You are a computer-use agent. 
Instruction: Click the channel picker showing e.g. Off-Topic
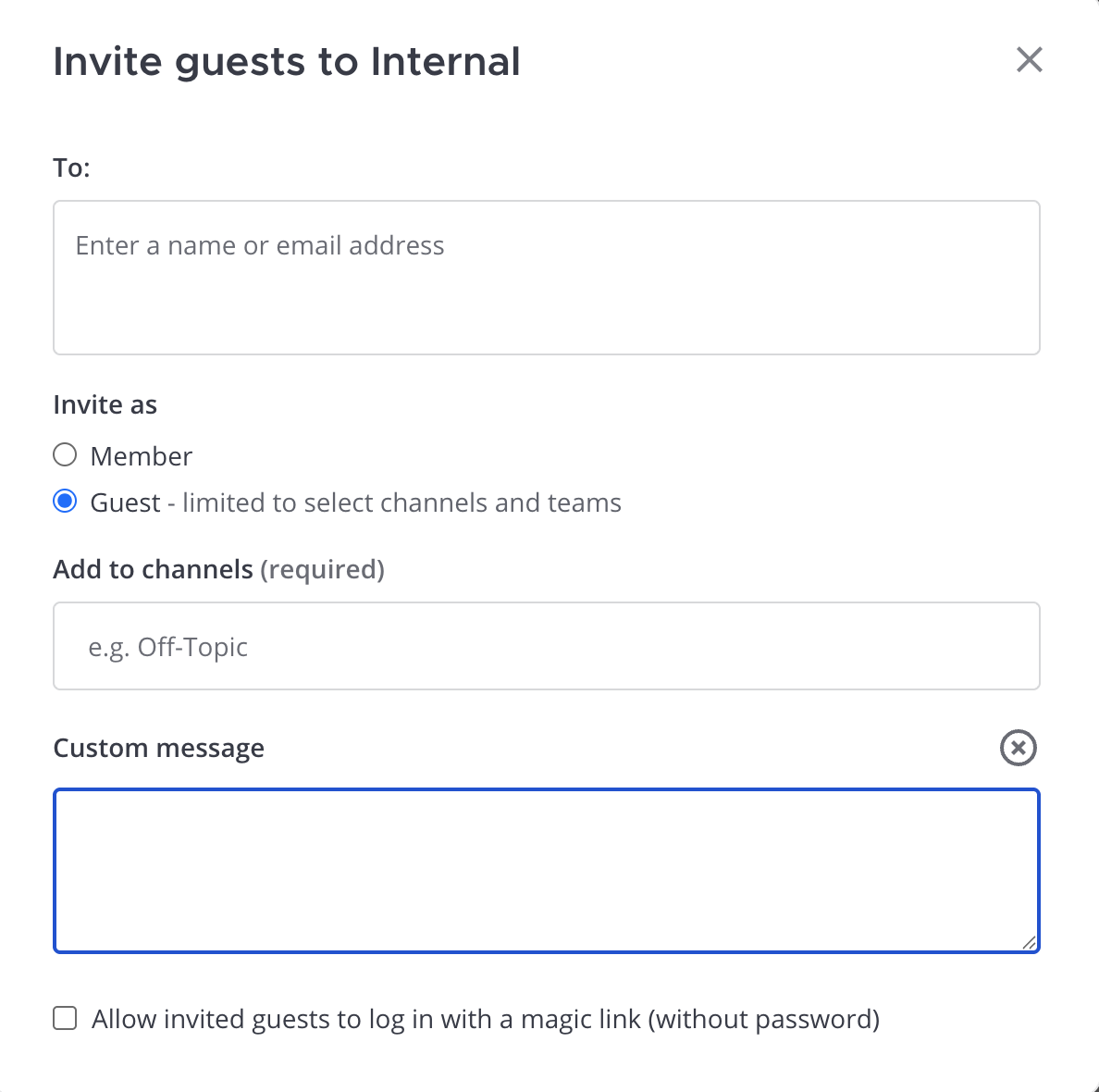(546, 646)
